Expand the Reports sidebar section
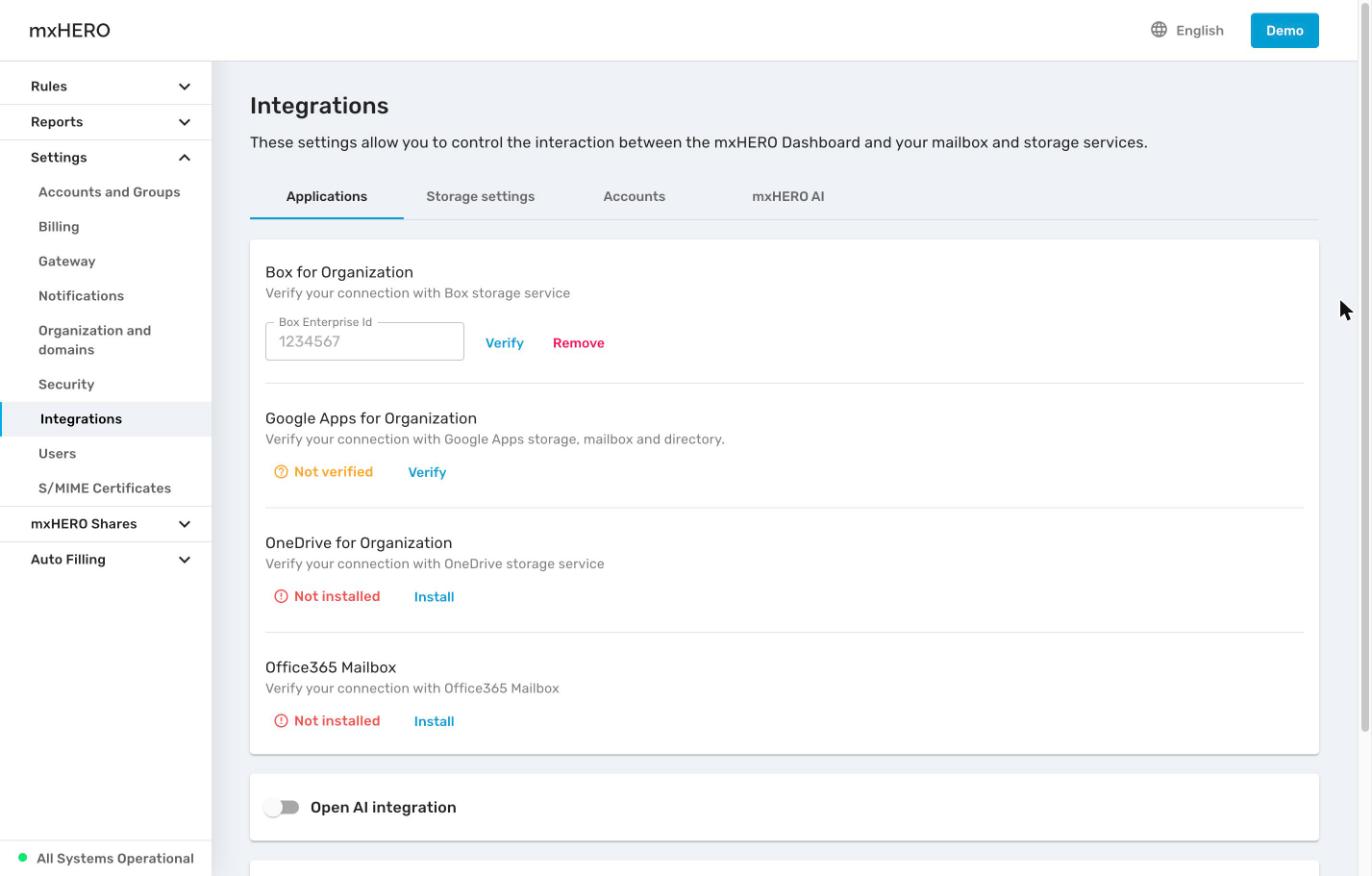1372x876 pixels. pos(106,122)
